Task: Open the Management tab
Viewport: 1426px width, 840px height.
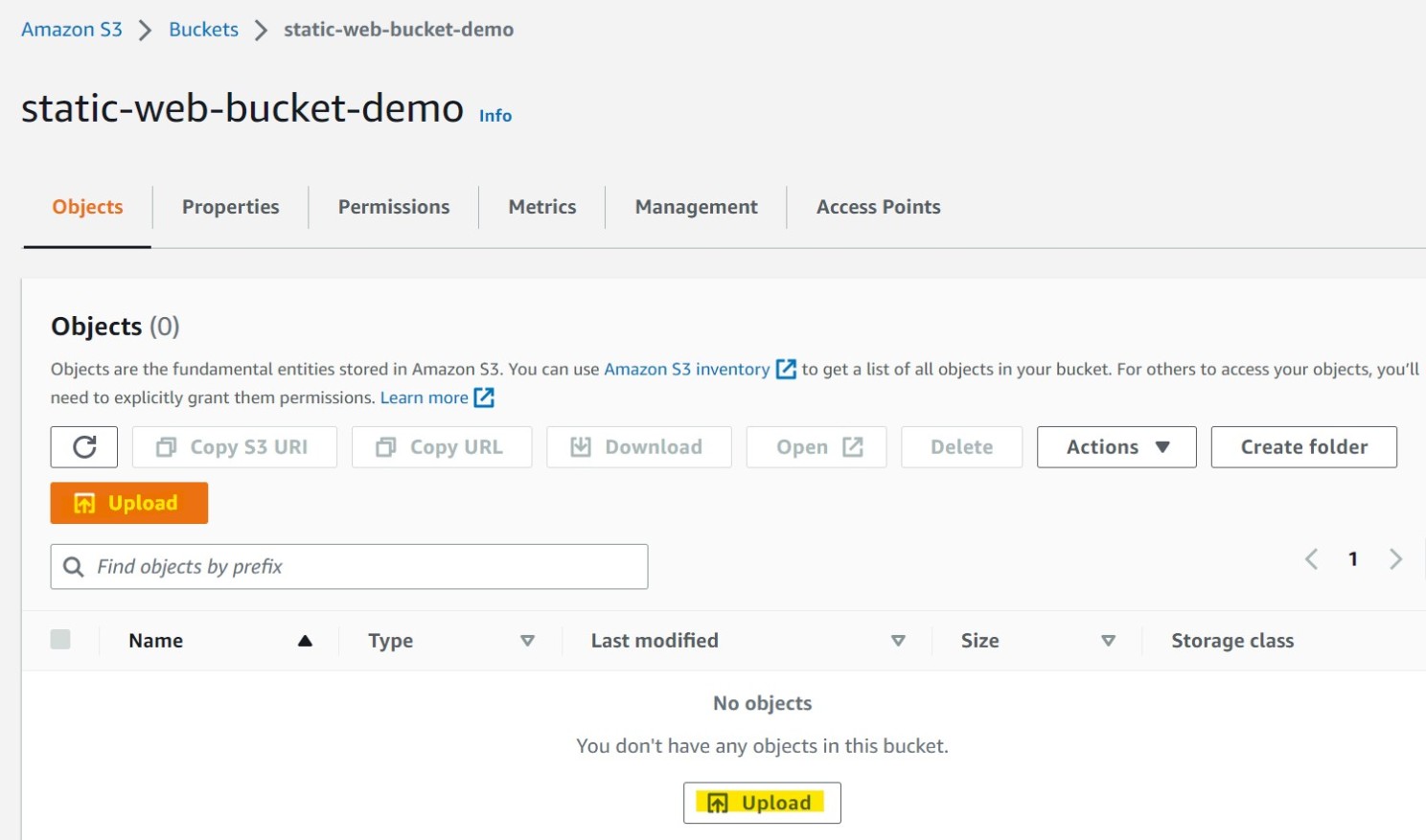Action: [695, 206]
